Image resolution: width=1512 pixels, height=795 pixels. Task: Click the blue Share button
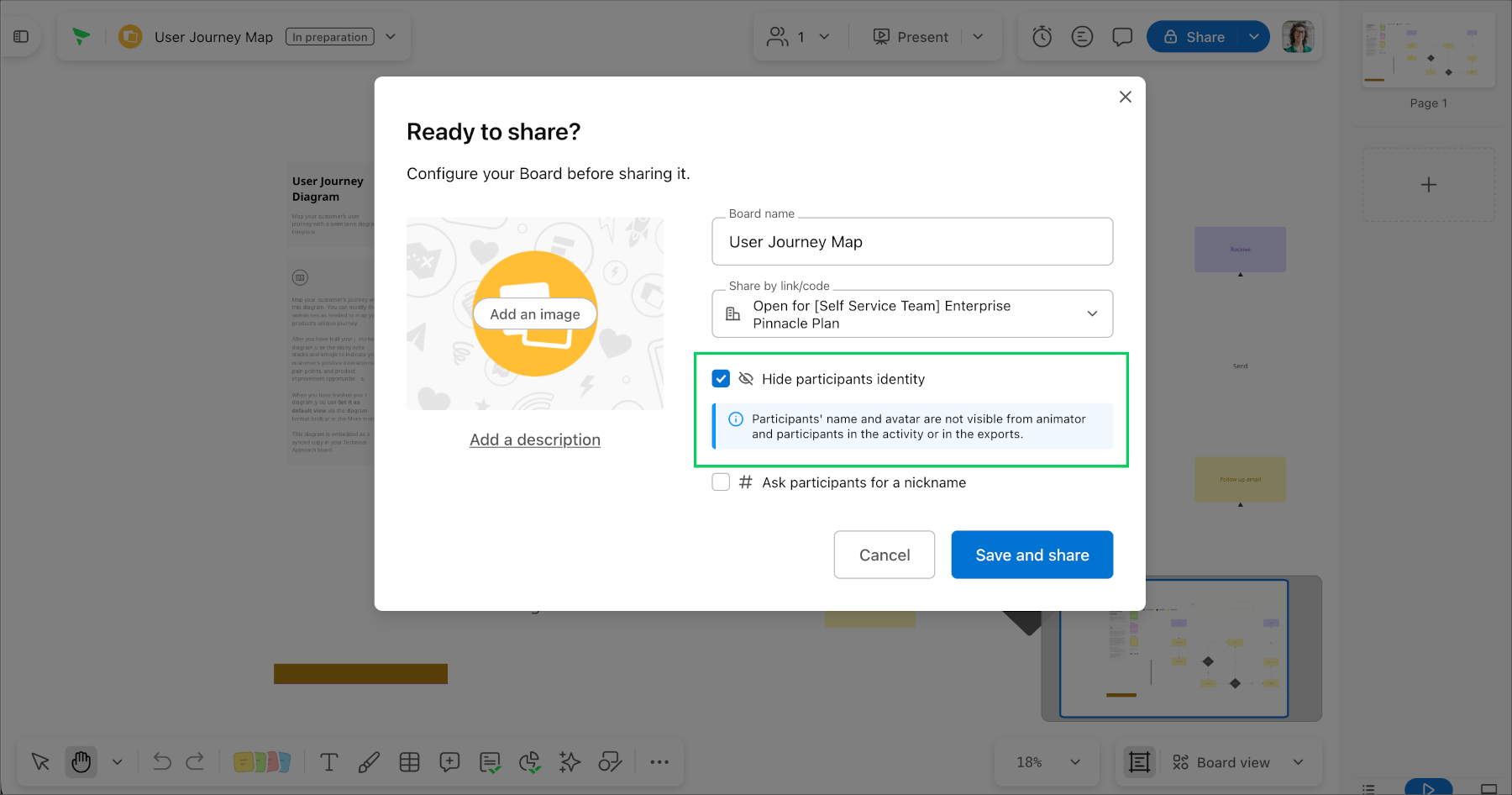(1194, 37)
